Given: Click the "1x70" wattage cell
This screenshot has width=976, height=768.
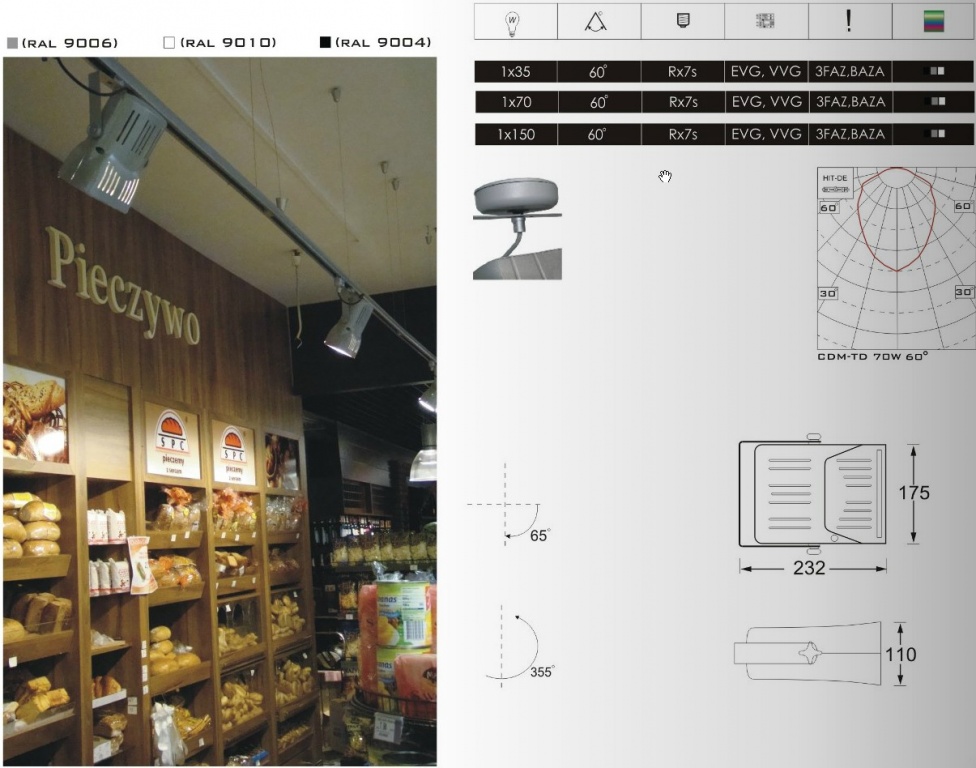Looking at the screenshot, I should pyautogui.click(x=517, y=102).
